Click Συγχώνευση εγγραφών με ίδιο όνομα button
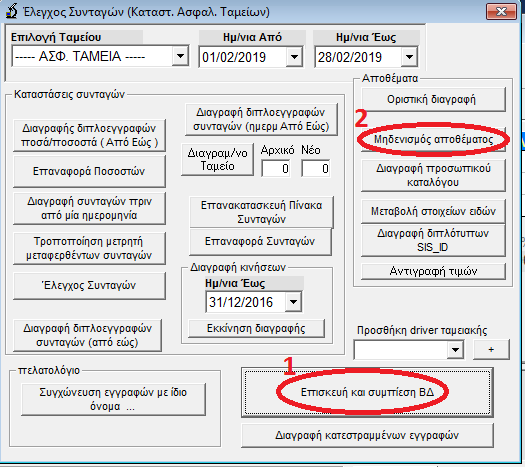Screen dimensions: 525x467 tap(113, 399)
